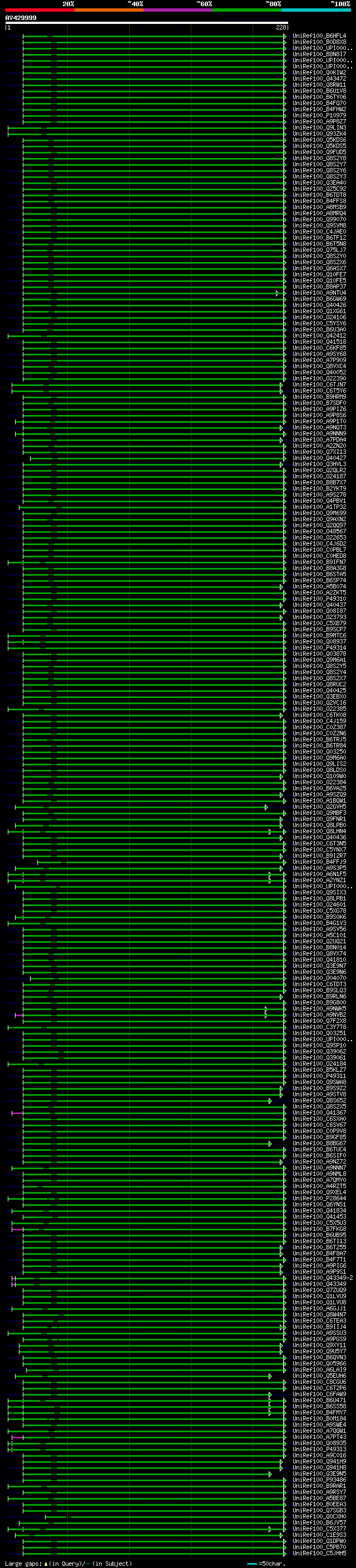356x1568 pixels.
Task: Click the query end position label 228
Action: [x=281, y=27]
